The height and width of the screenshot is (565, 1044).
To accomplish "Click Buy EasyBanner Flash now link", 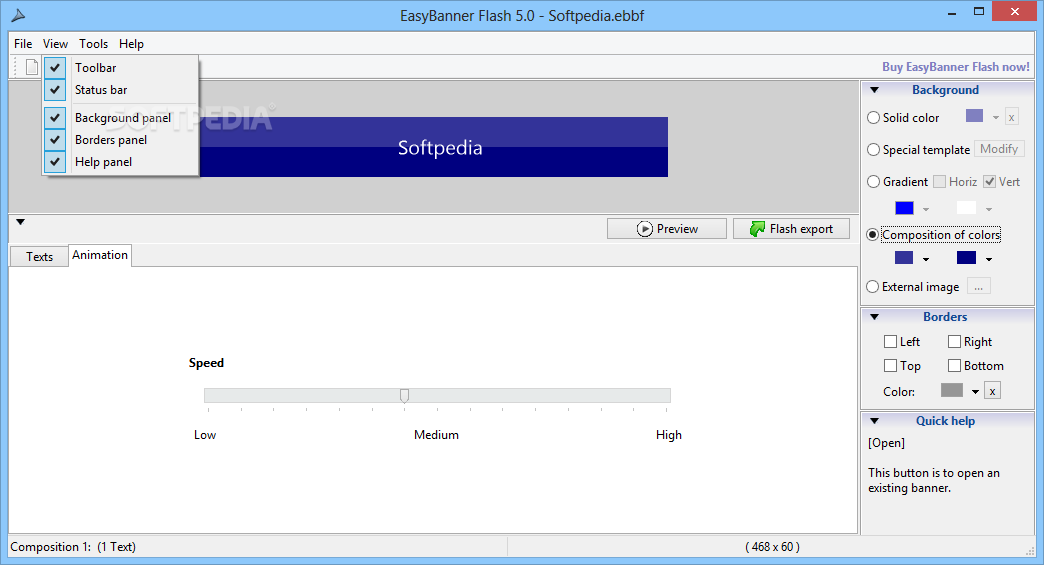I will point(955,67).
